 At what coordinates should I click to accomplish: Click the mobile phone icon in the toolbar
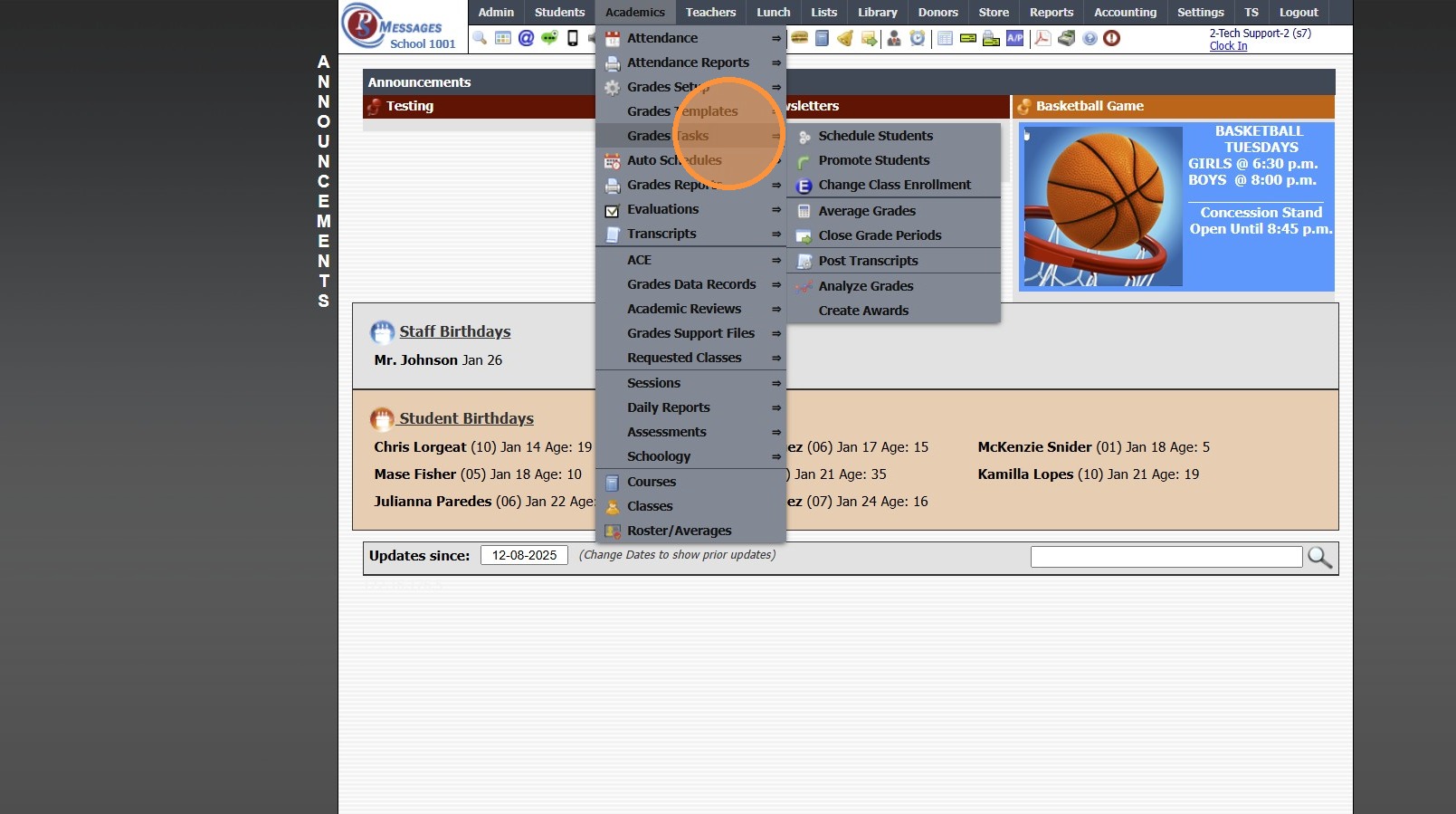tap(573, 38)
